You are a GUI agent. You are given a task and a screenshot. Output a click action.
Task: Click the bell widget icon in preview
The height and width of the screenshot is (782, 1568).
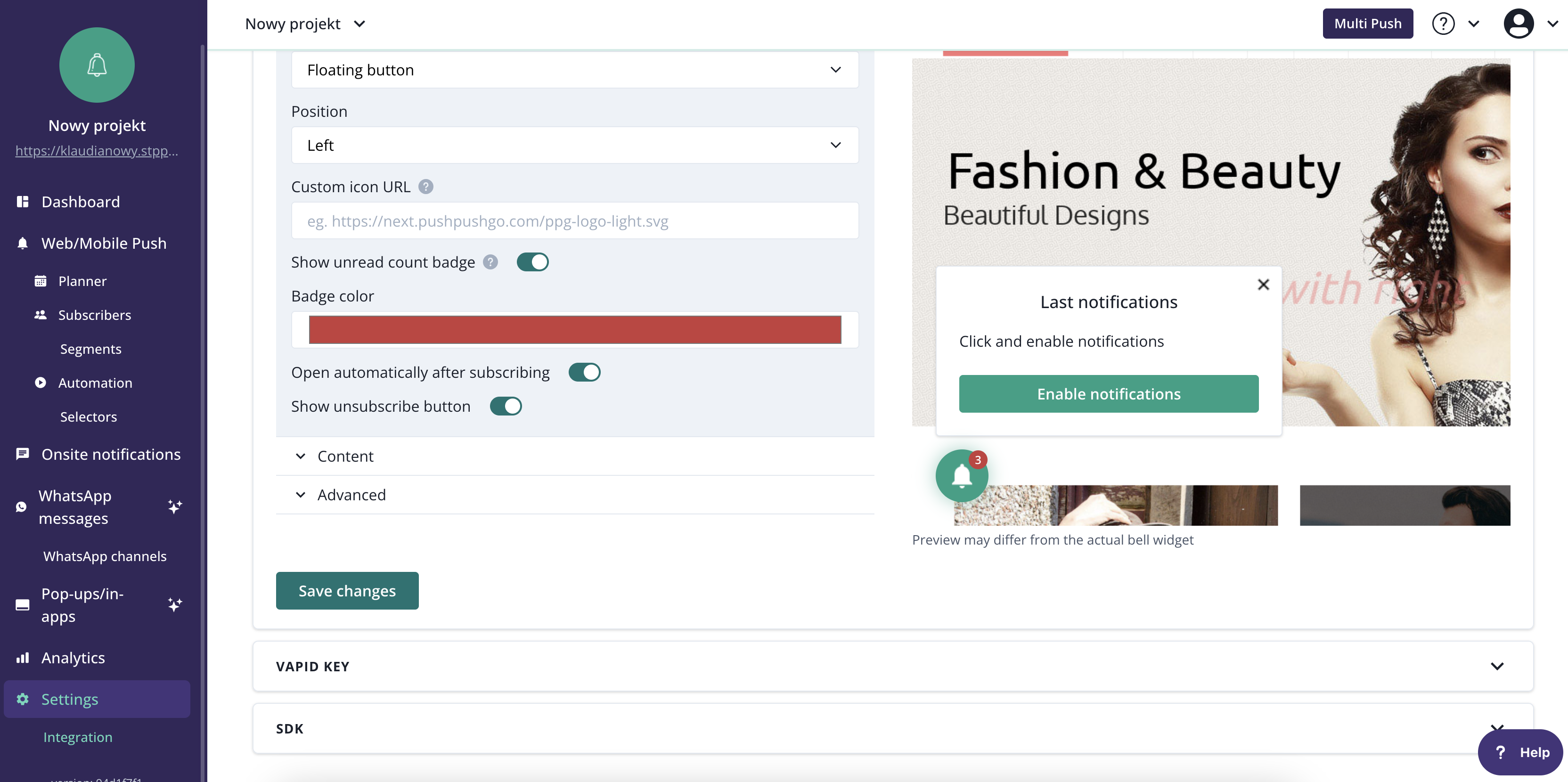[x=962, y=476]
